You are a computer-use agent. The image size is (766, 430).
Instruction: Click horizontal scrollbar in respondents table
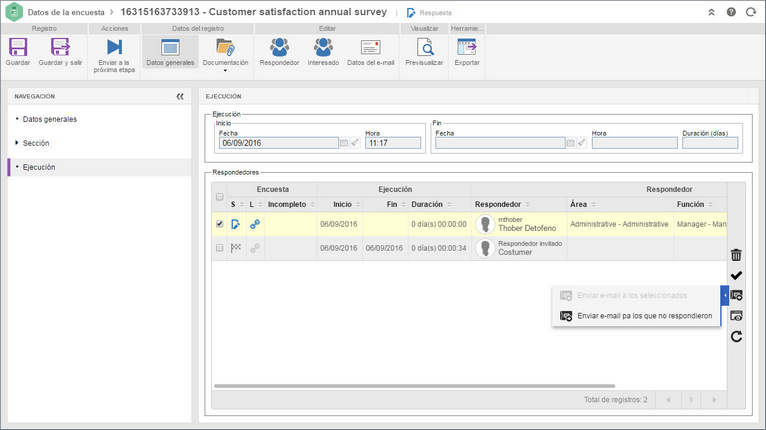pos(414,386)
